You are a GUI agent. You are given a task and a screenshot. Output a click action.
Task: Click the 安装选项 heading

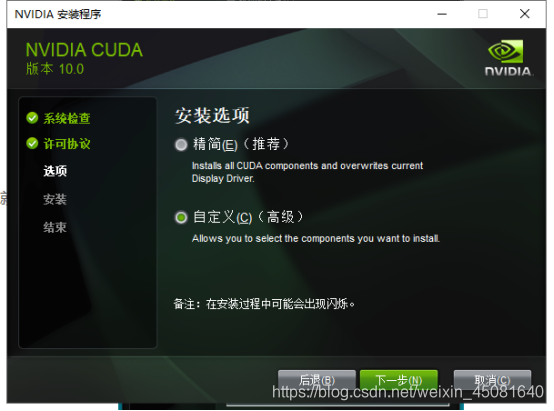[212, 116]
